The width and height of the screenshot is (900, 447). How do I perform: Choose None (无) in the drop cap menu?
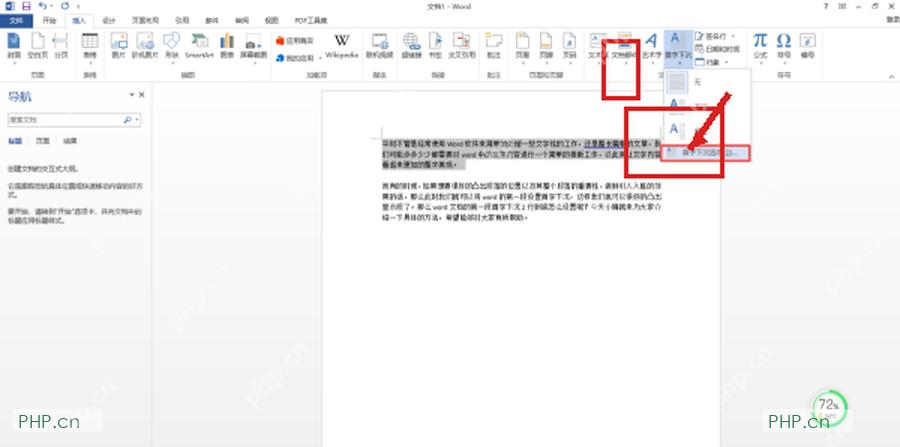(707, 82)
